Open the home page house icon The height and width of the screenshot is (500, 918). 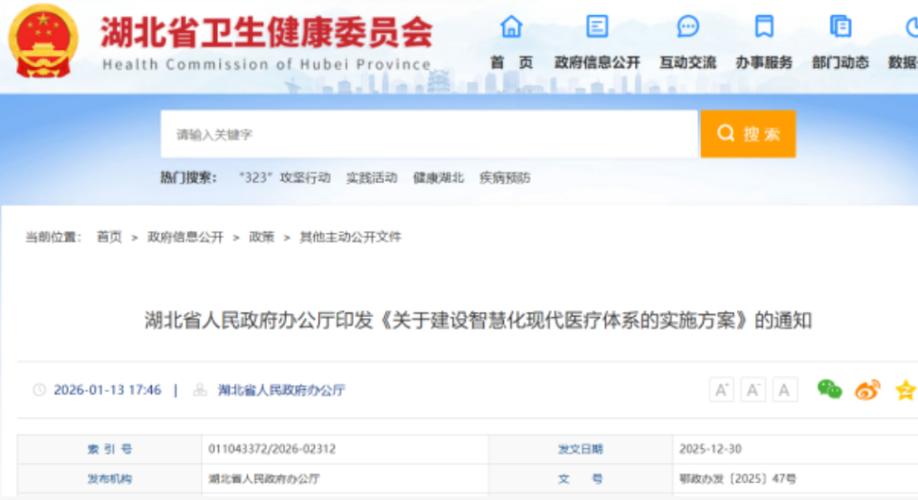point(511,26)
